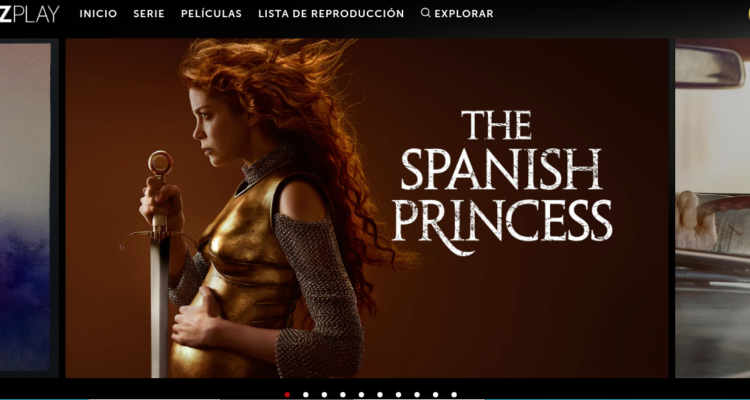750x400 pixels.
Task: Open the PELÍCULAS menu item
Action: 211,14
